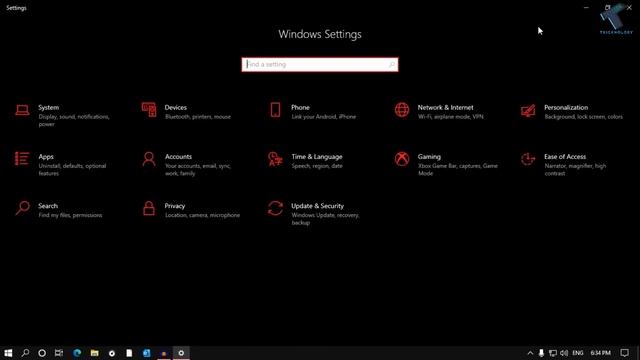Open taskbar search magnifier

[x=25, y=353]
